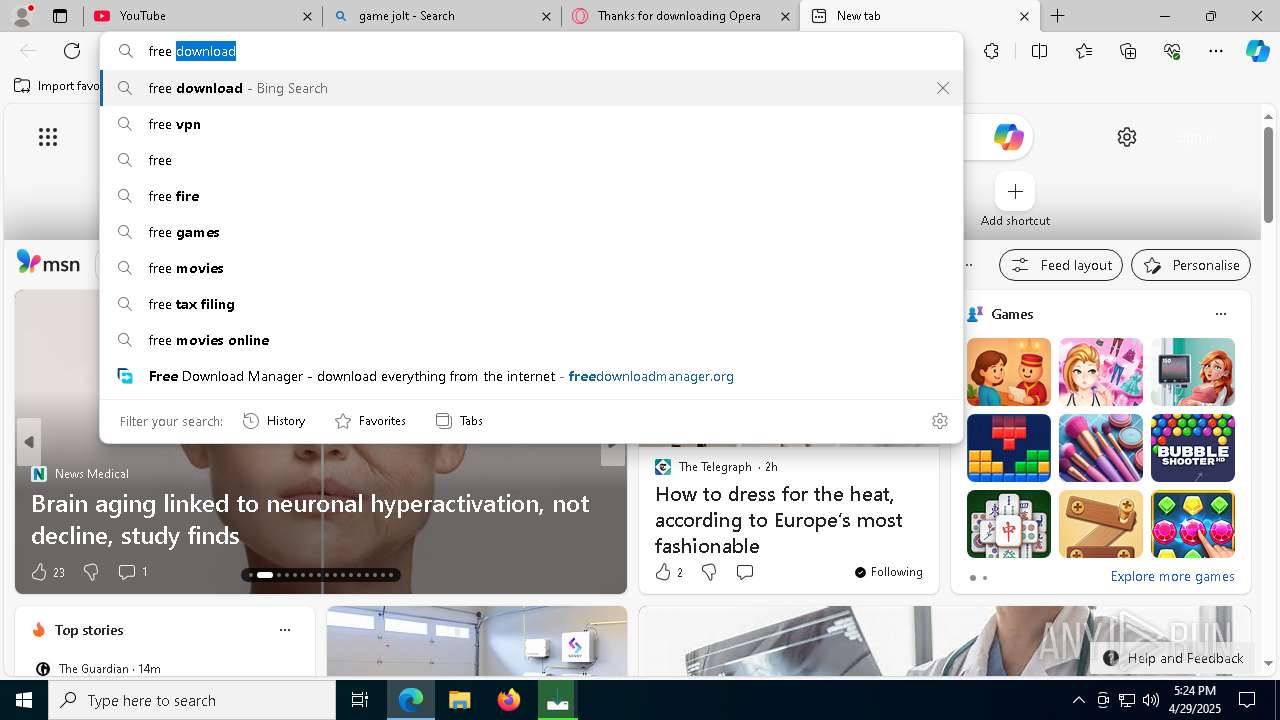This screenshot has height=720, width=1280.
Task: Select the 'free movies online' suggestion
Action: point(532,340)
